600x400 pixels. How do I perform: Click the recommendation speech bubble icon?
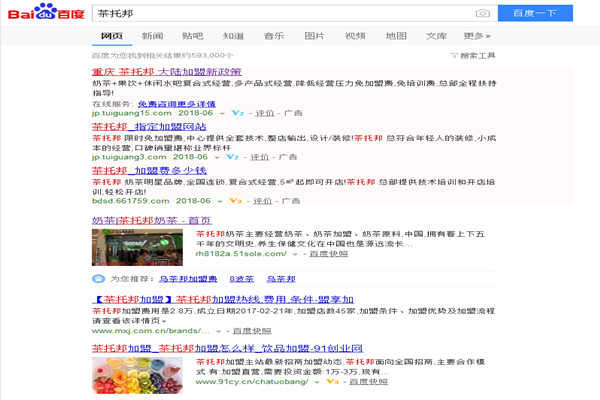pos(98,279)
